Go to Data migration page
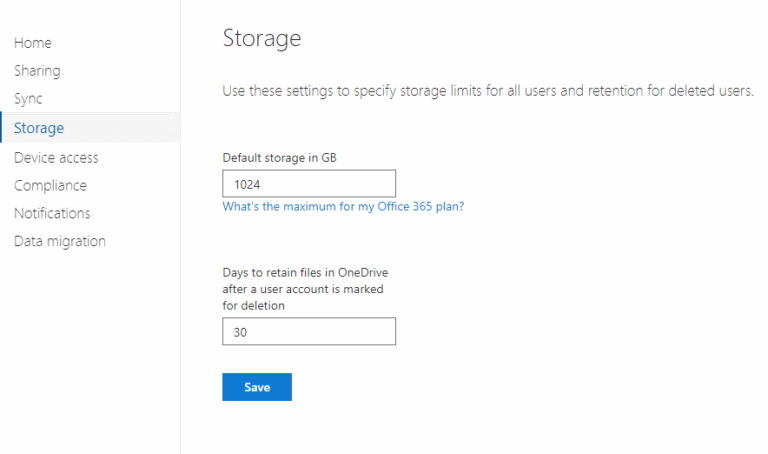 pos(60,241)
